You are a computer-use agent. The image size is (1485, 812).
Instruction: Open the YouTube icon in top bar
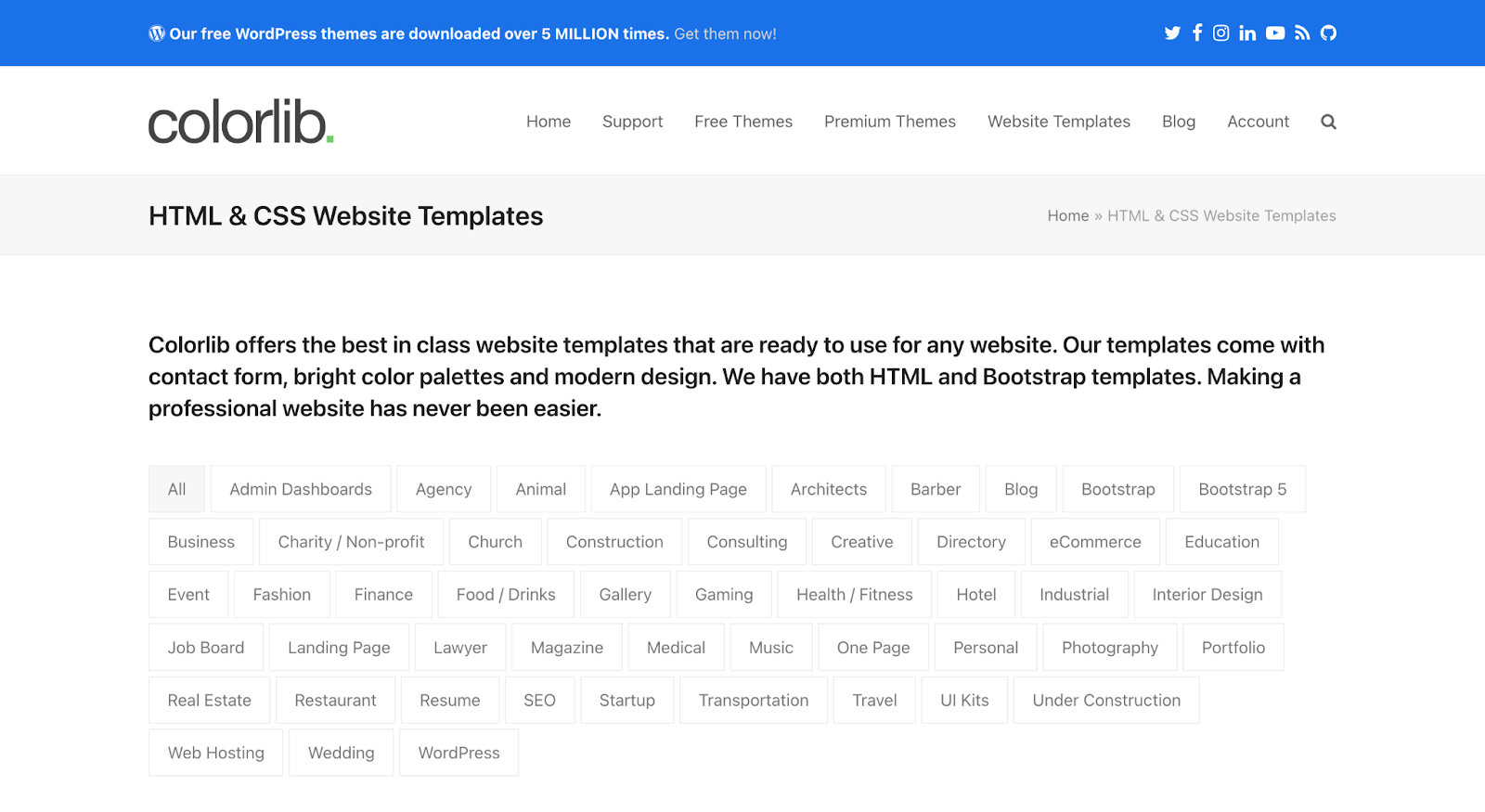coord(1275,33)
